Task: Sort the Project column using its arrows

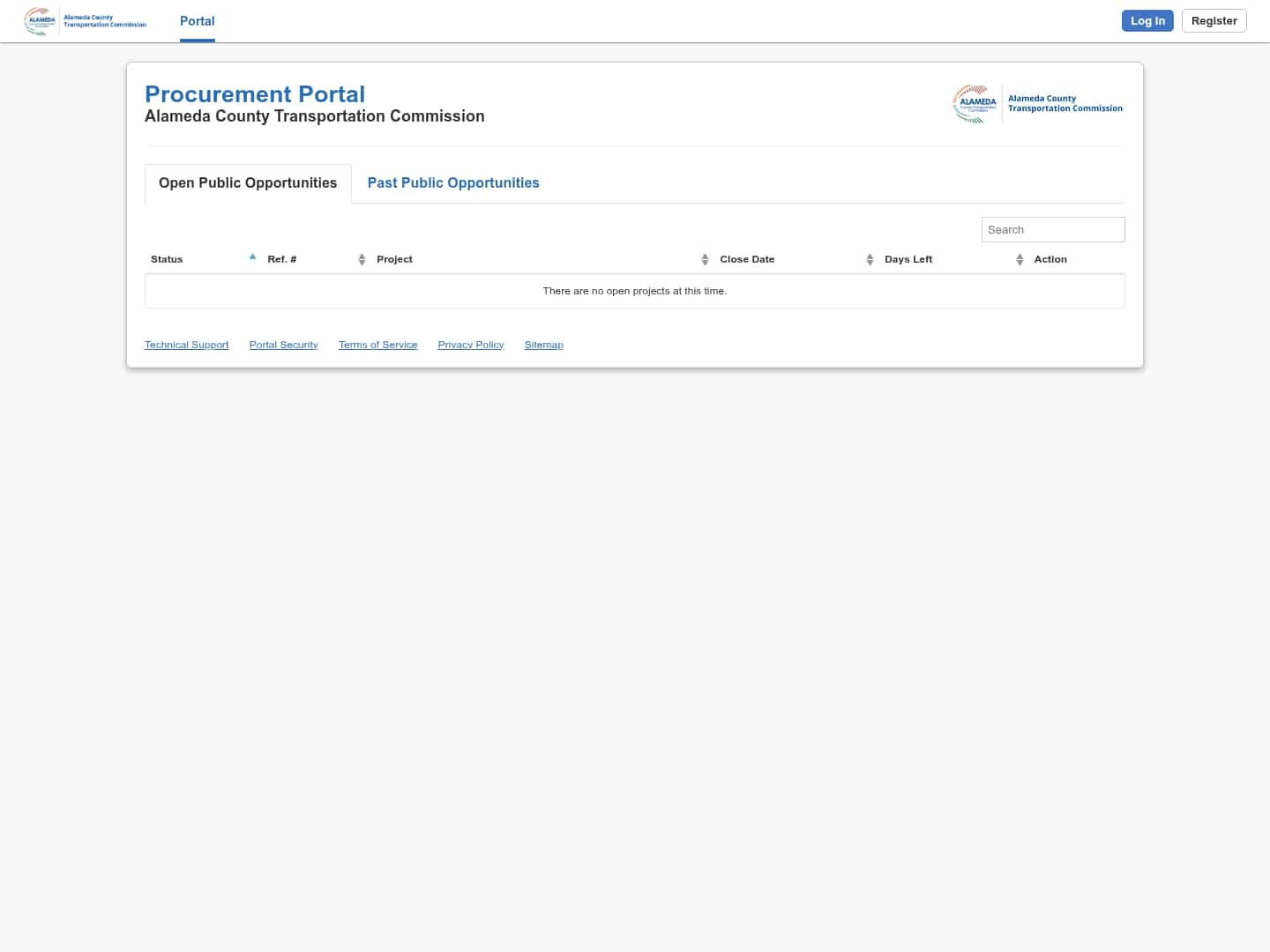Action: tap(705, 259)
